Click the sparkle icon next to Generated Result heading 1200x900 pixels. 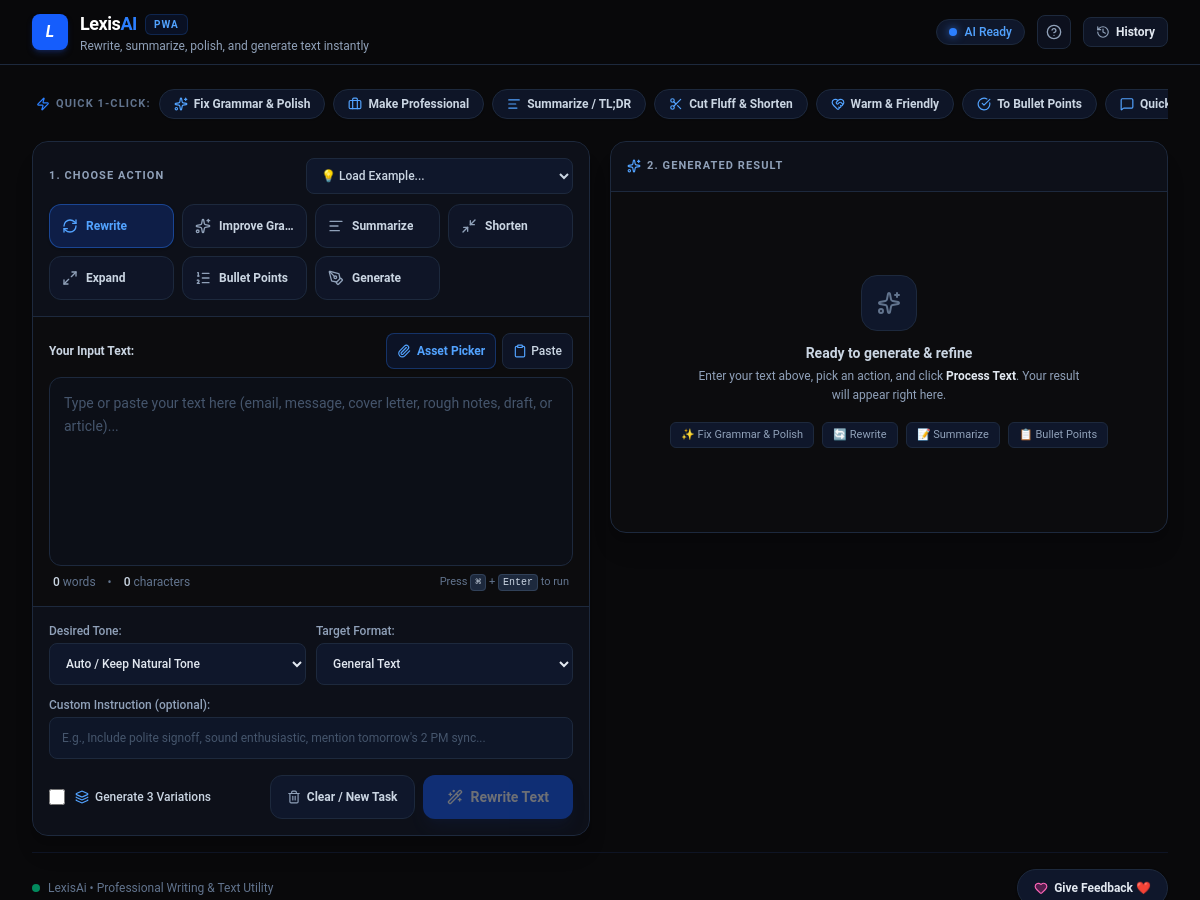tap(634, 166)
